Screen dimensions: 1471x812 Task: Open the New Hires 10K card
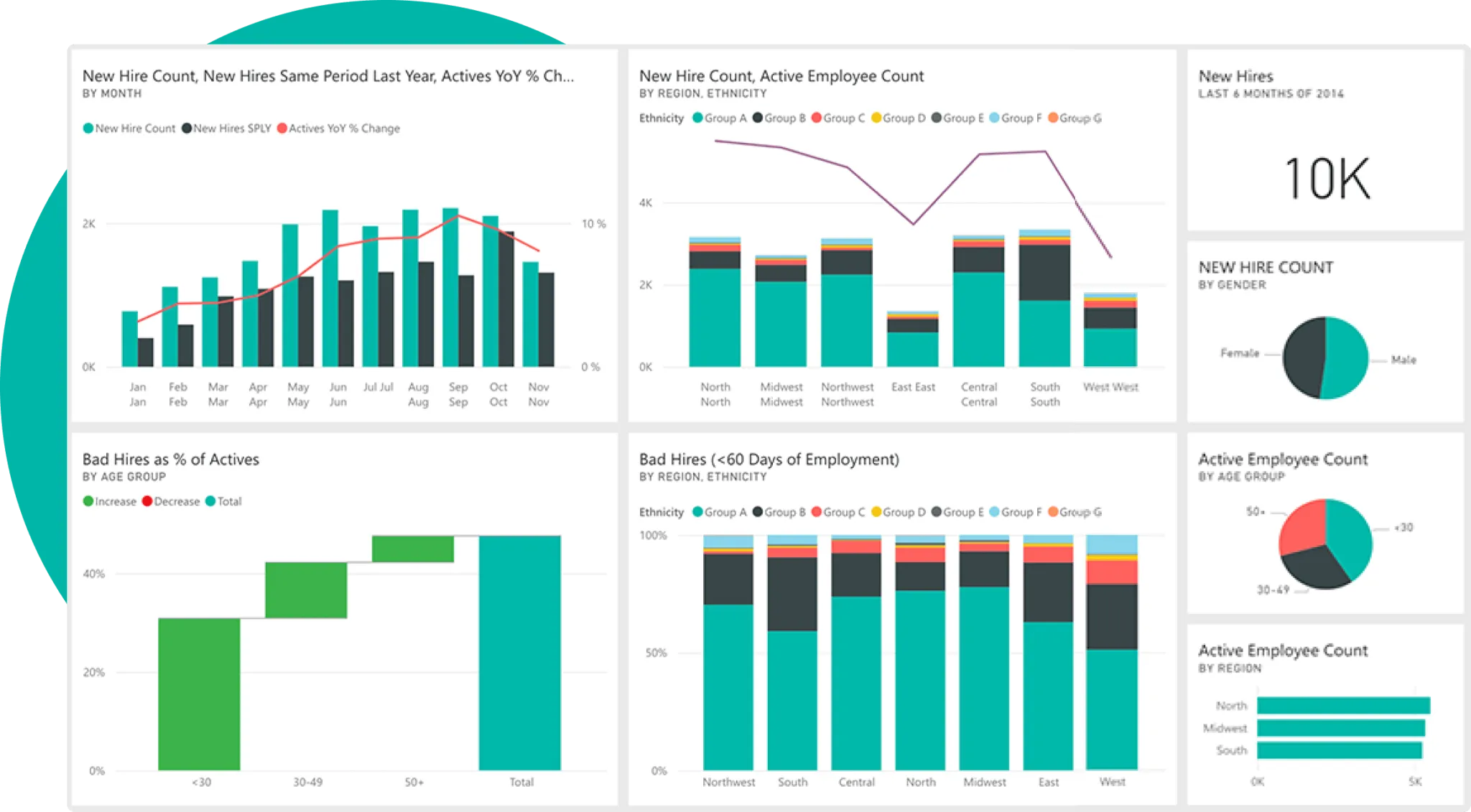pyautogui.click(x=1326, y=140)
